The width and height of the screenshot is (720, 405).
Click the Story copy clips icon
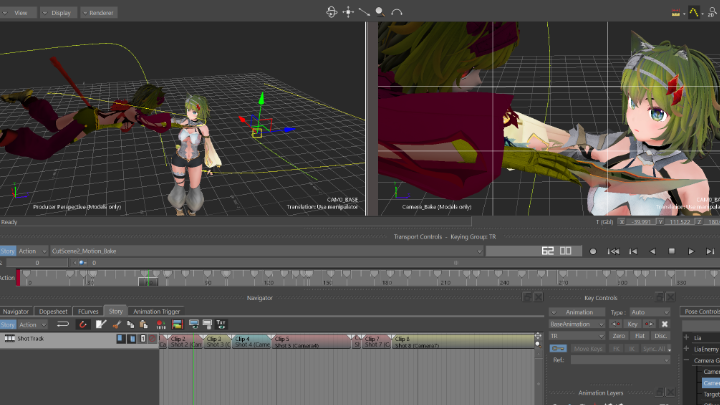coord(130,324)
